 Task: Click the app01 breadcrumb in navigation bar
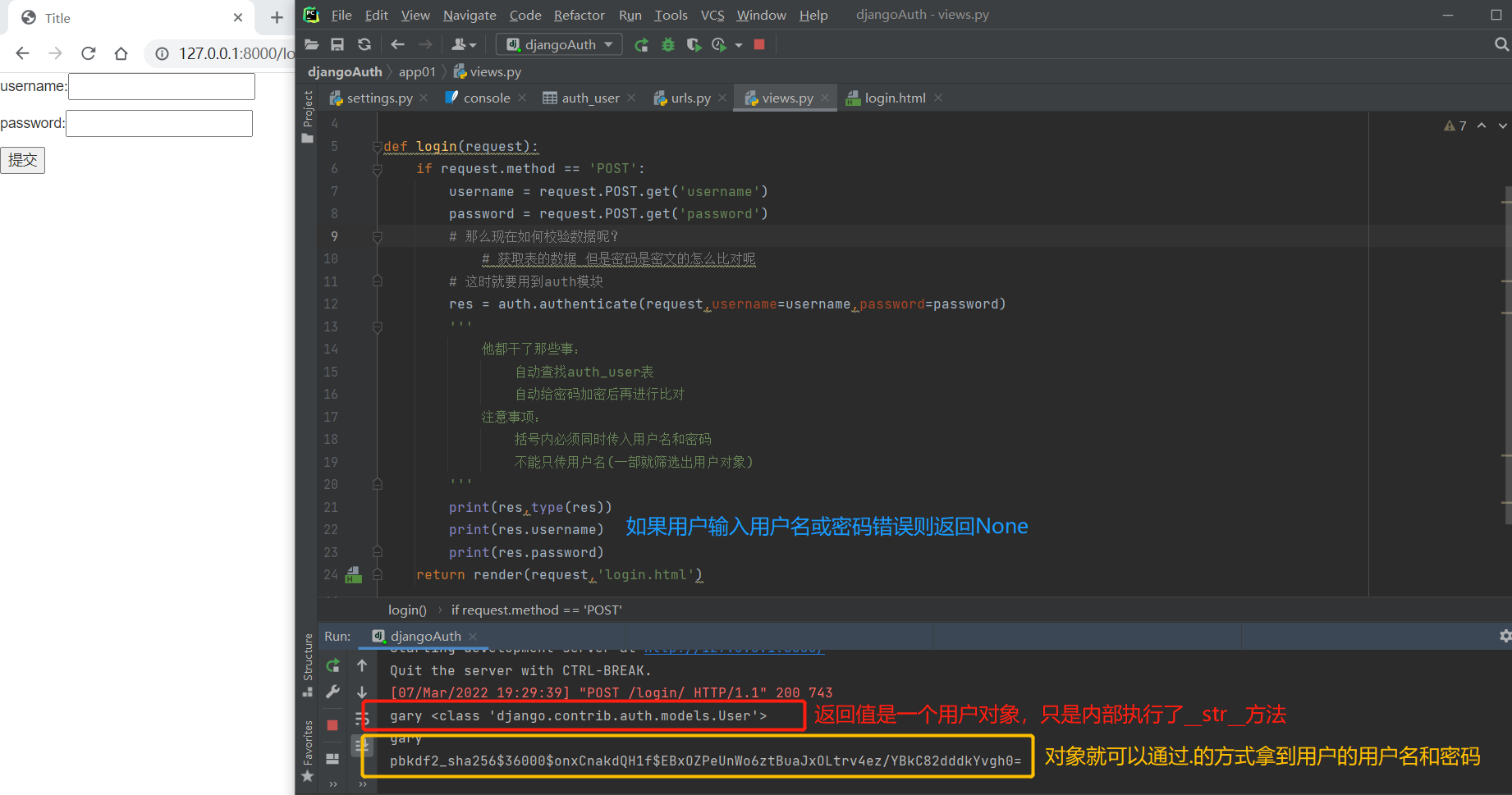coord(417,71)
